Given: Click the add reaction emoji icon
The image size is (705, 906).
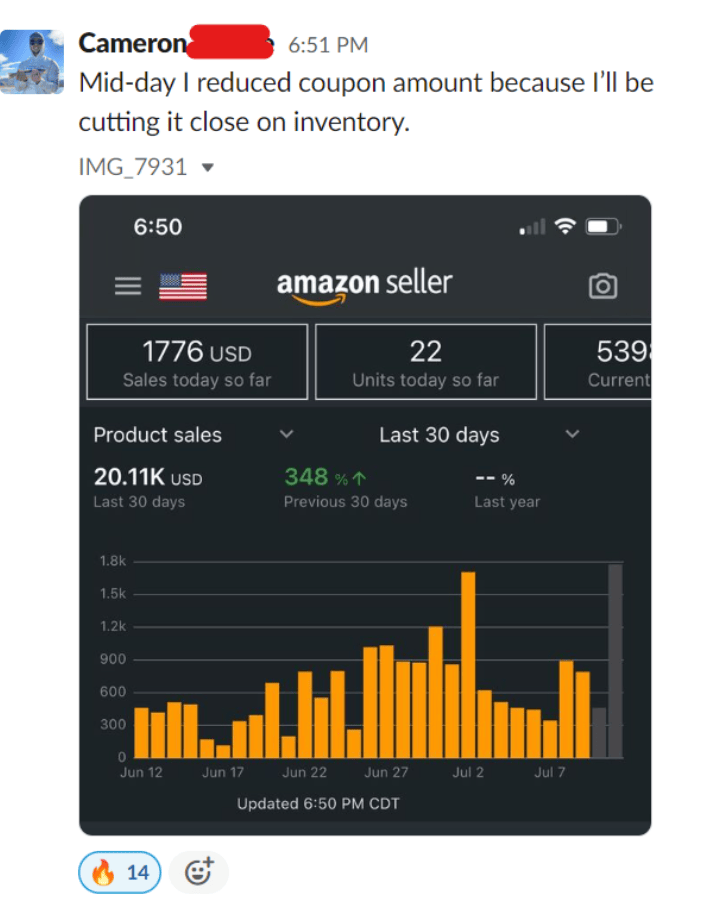Looking at the screenshot, I should tap(199, 873).
